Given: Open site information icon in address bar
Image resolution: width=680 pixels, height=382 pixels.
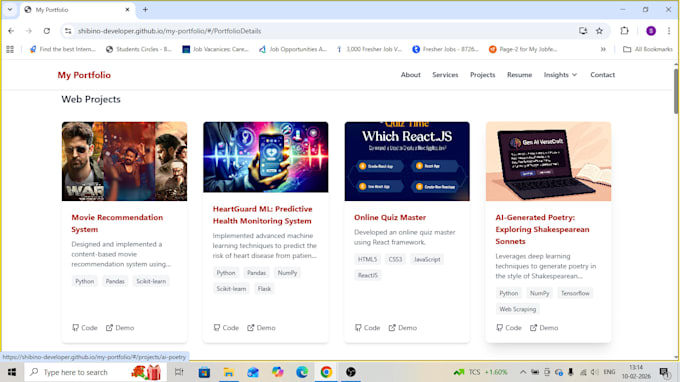Looking at the screenshot, I should coord(68,31).
